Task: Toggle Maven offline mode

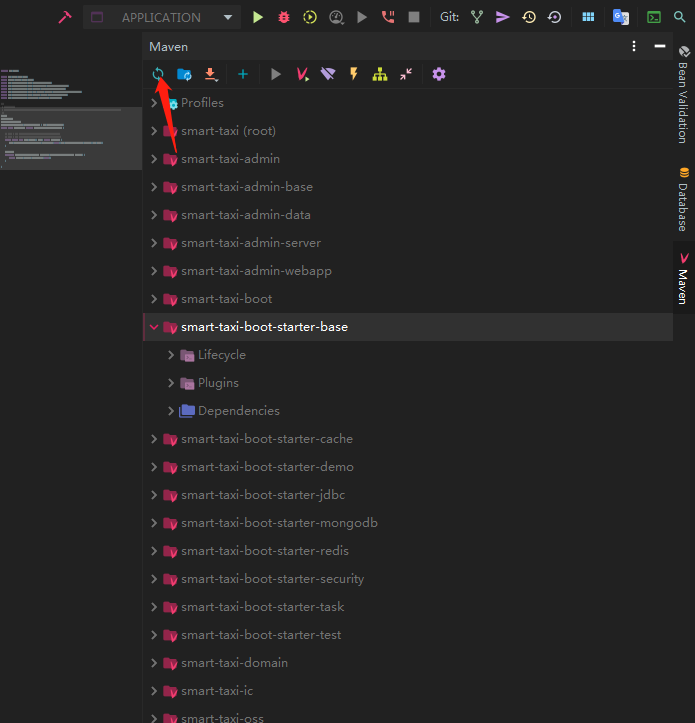Action: point(328,74)
